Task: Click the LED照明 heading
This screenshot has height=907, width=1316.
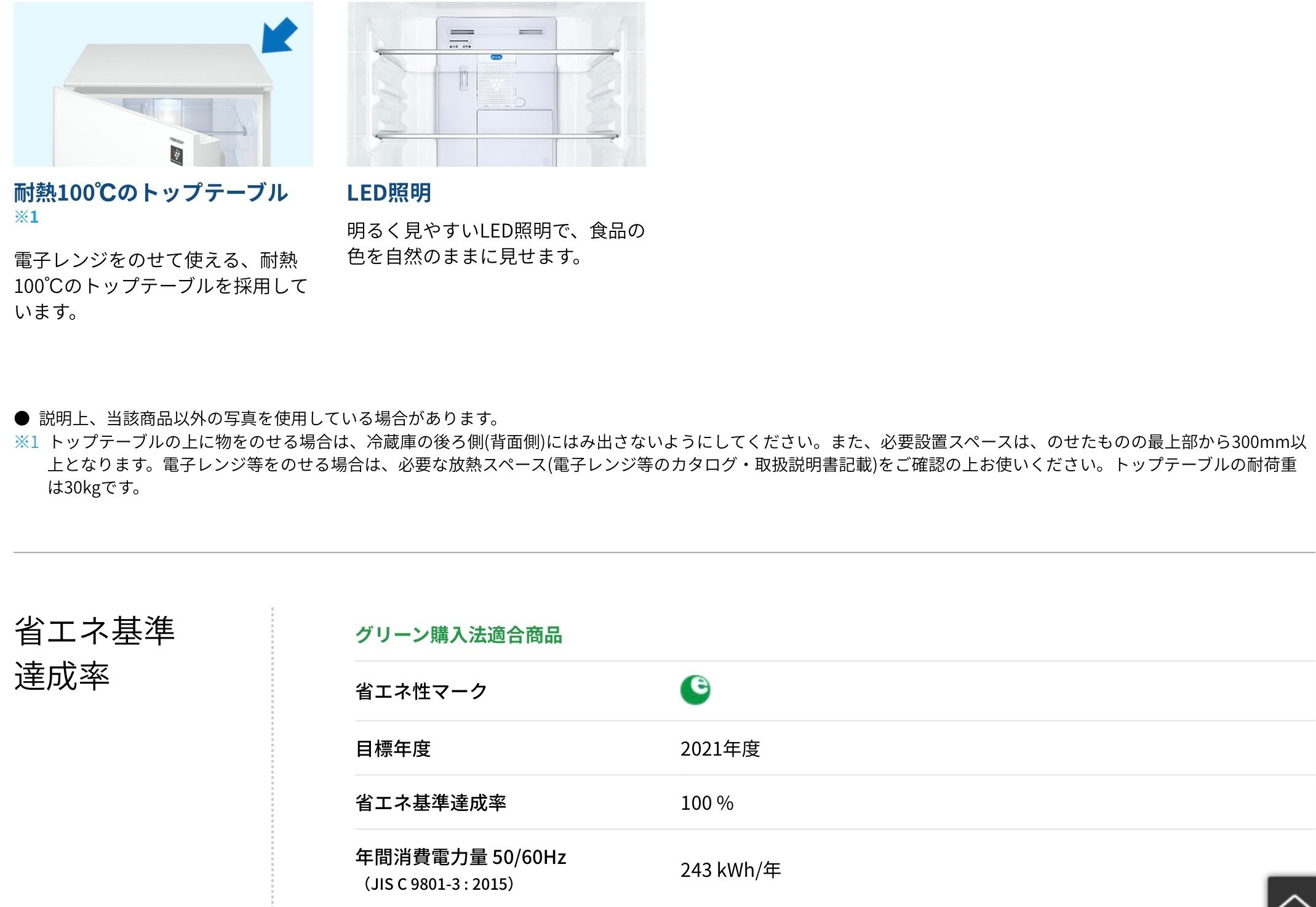Action: click(x=389, y=193)
